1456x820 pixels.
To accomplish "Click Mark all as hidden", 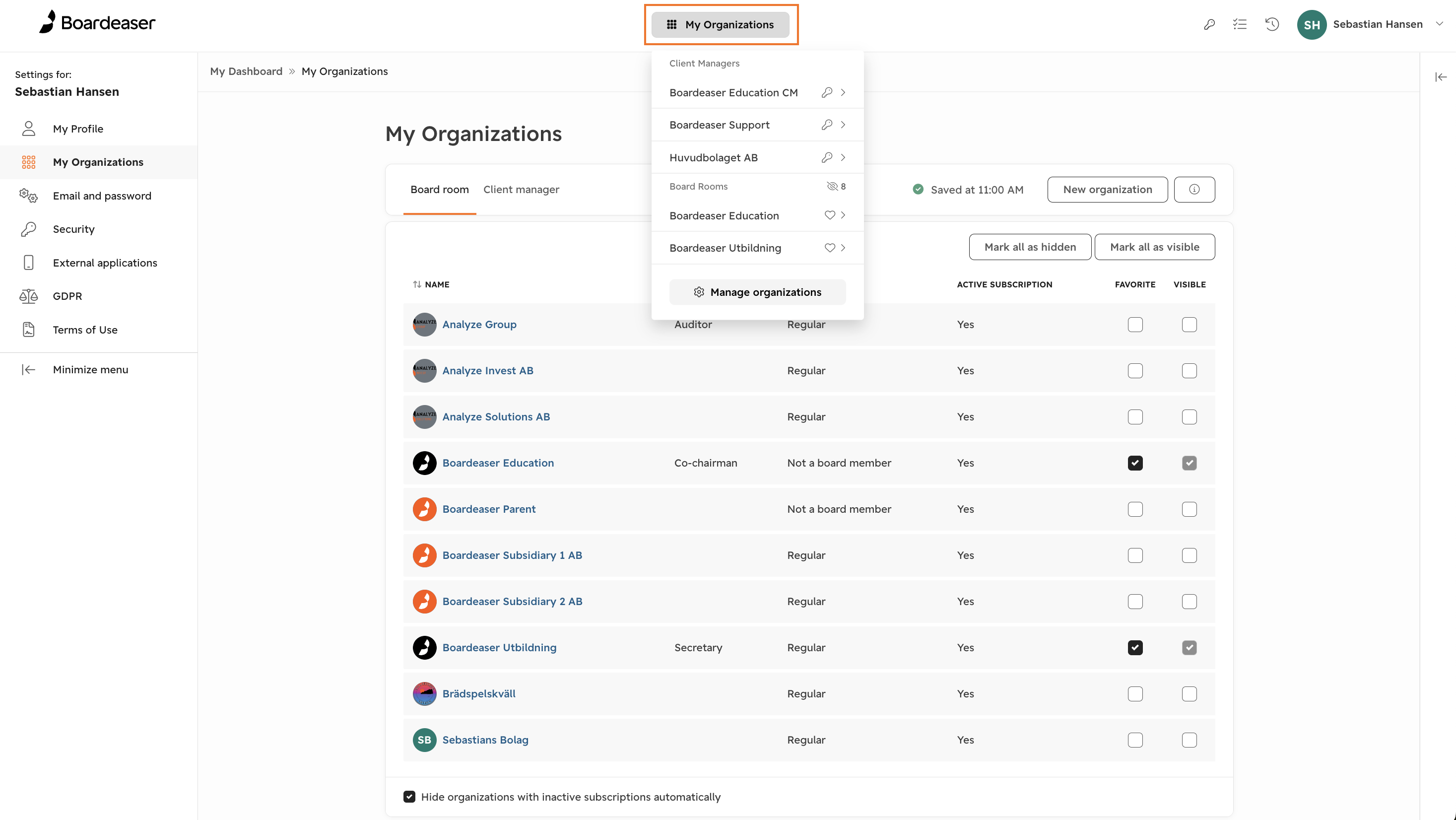I will [x=1030, y=247].
